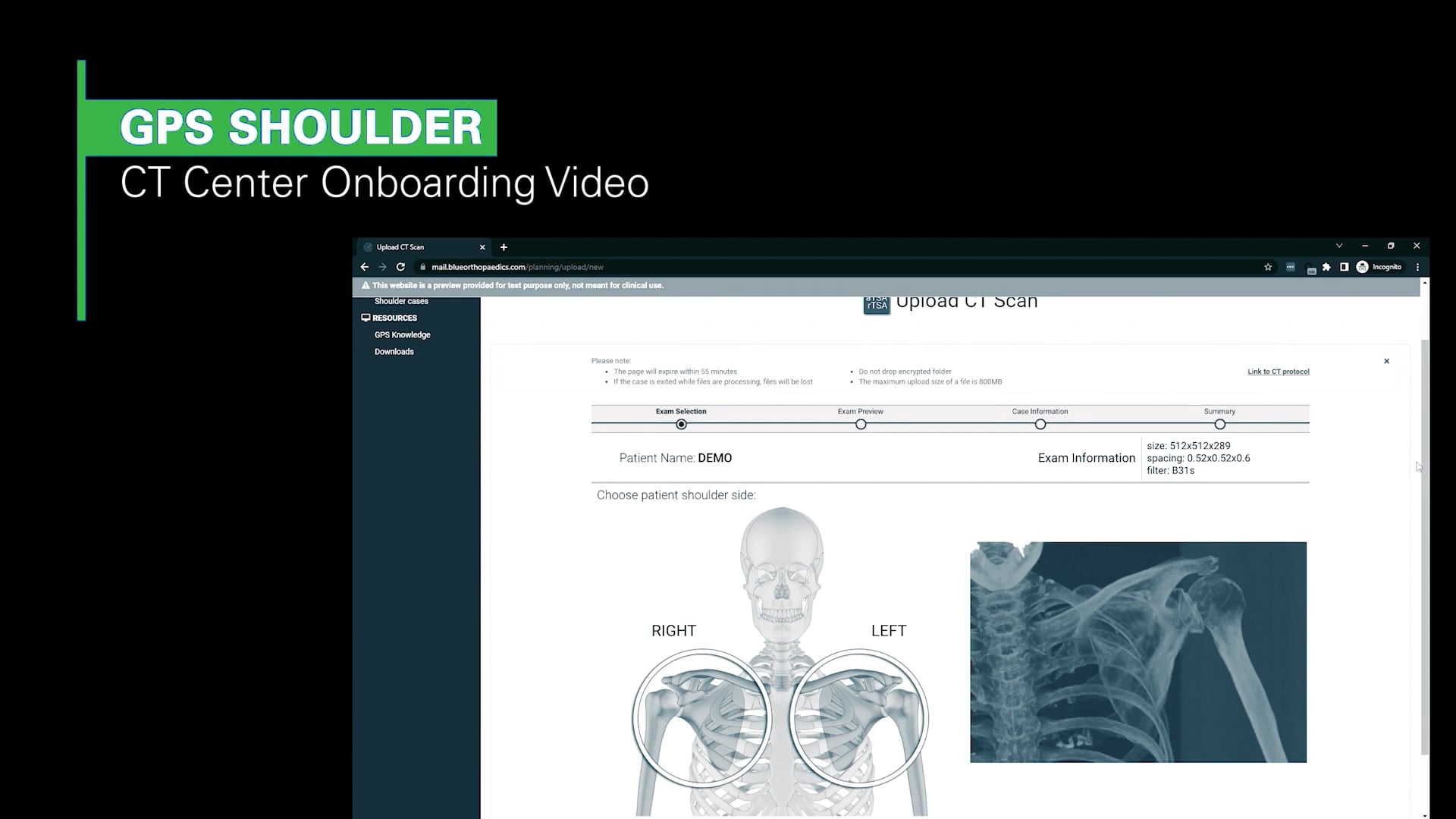Reload the Upload CT Scan page
Screen dimensions: 1456x819
(400, 267)
